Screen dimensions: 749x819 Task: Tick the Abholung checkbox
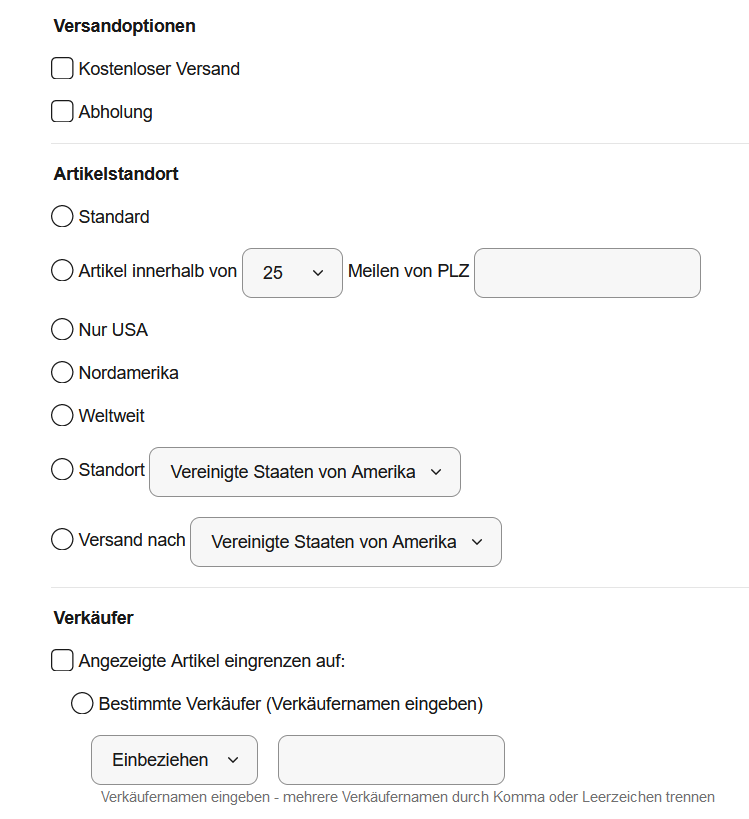click(62, 111)
